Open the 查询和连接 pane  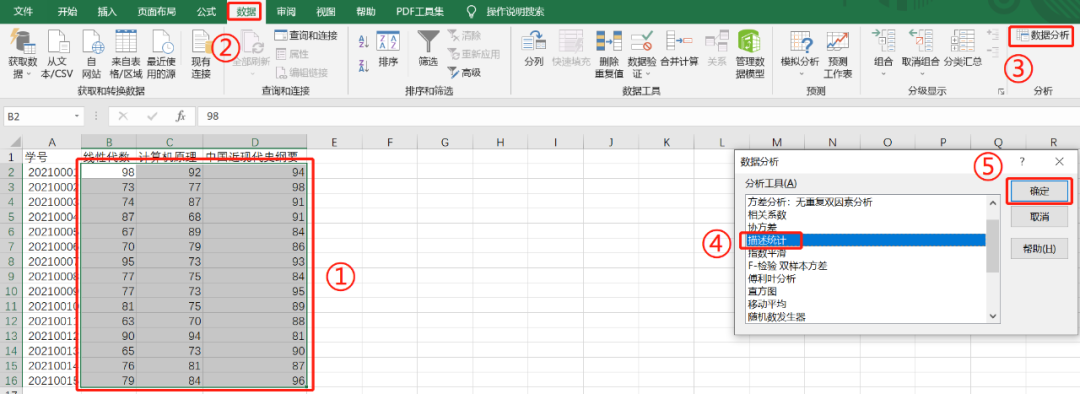(306, 35)
